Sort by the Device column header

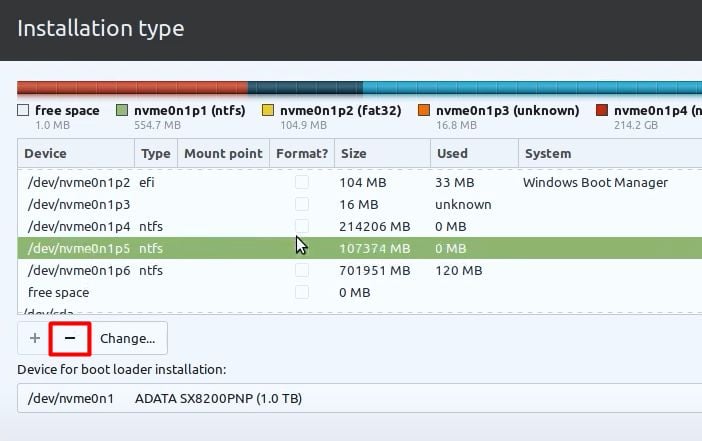point(76,154)
